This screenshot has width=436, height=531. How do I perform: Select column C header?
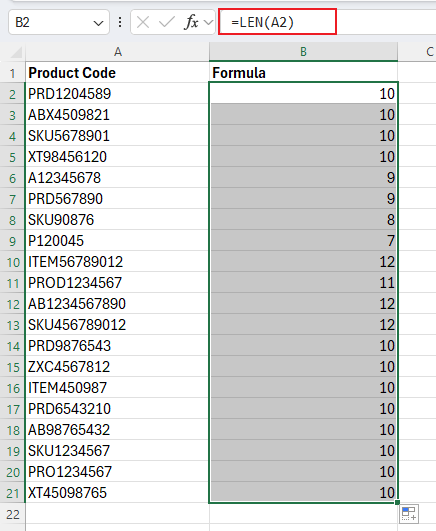pos(417,52)
